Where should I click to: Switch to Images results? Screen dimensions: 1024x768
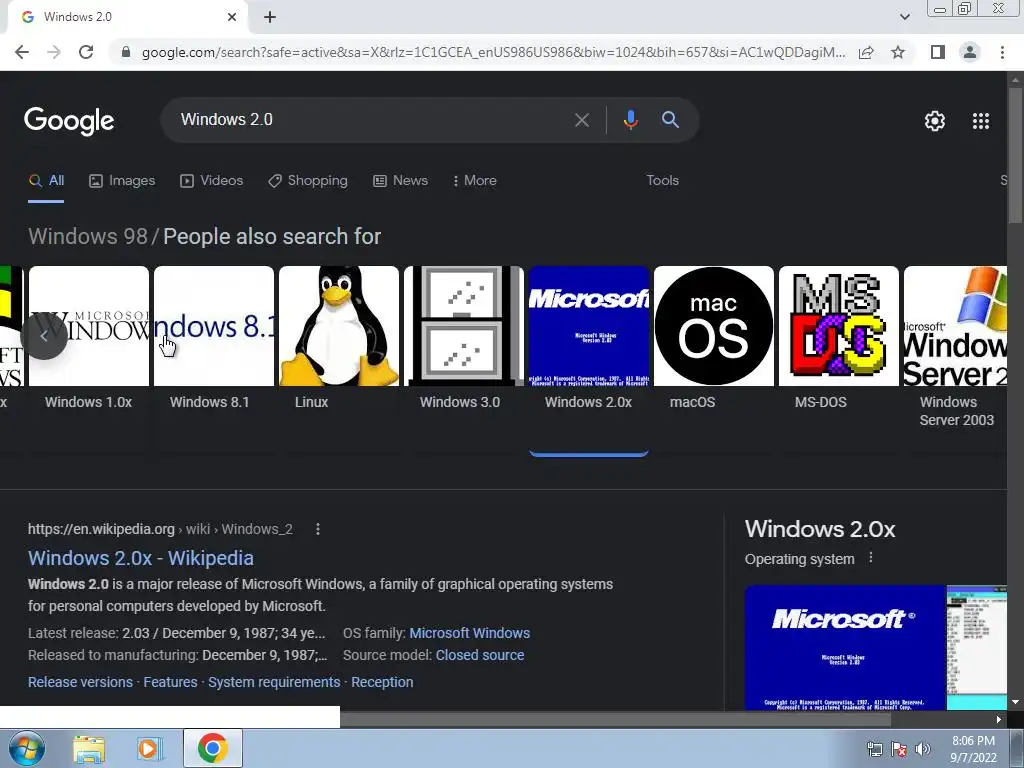122,181
